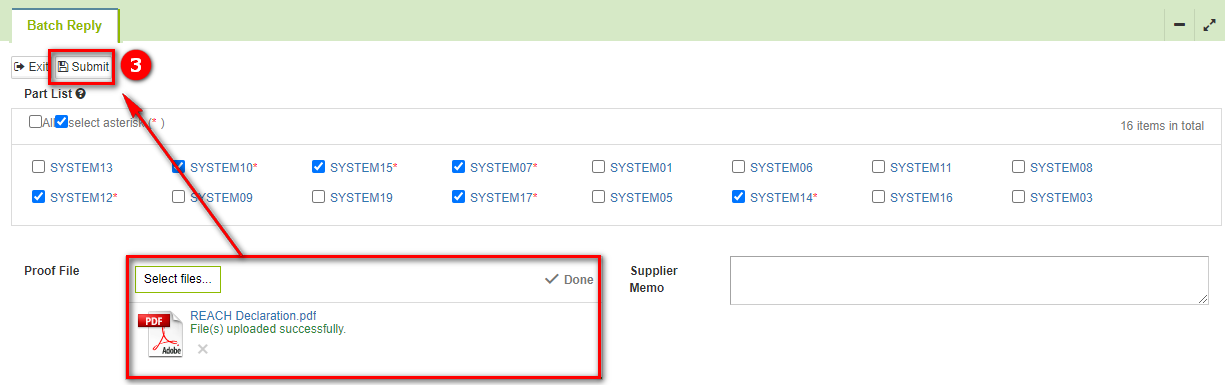The height and width of the screenshot is (385, 1225).
Task: Uncheck the SYSTEM10 checkbox
Action: [178, 167]
